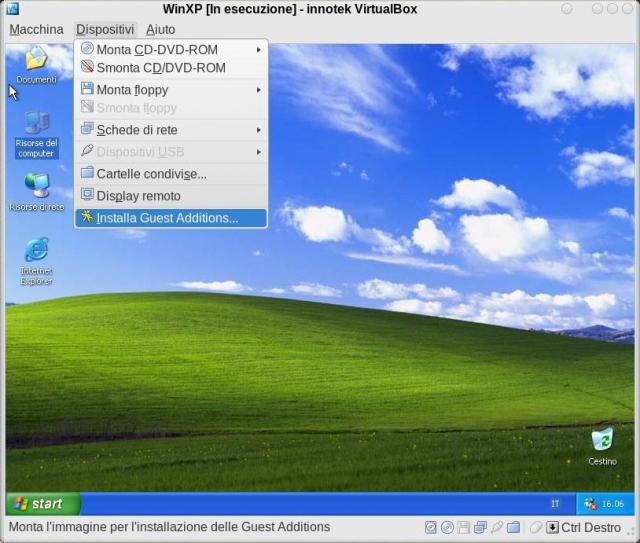This screenshot has width=640, height=543.
Task: Click the VirtualBox title bar app icon
Action: [13, 8]
